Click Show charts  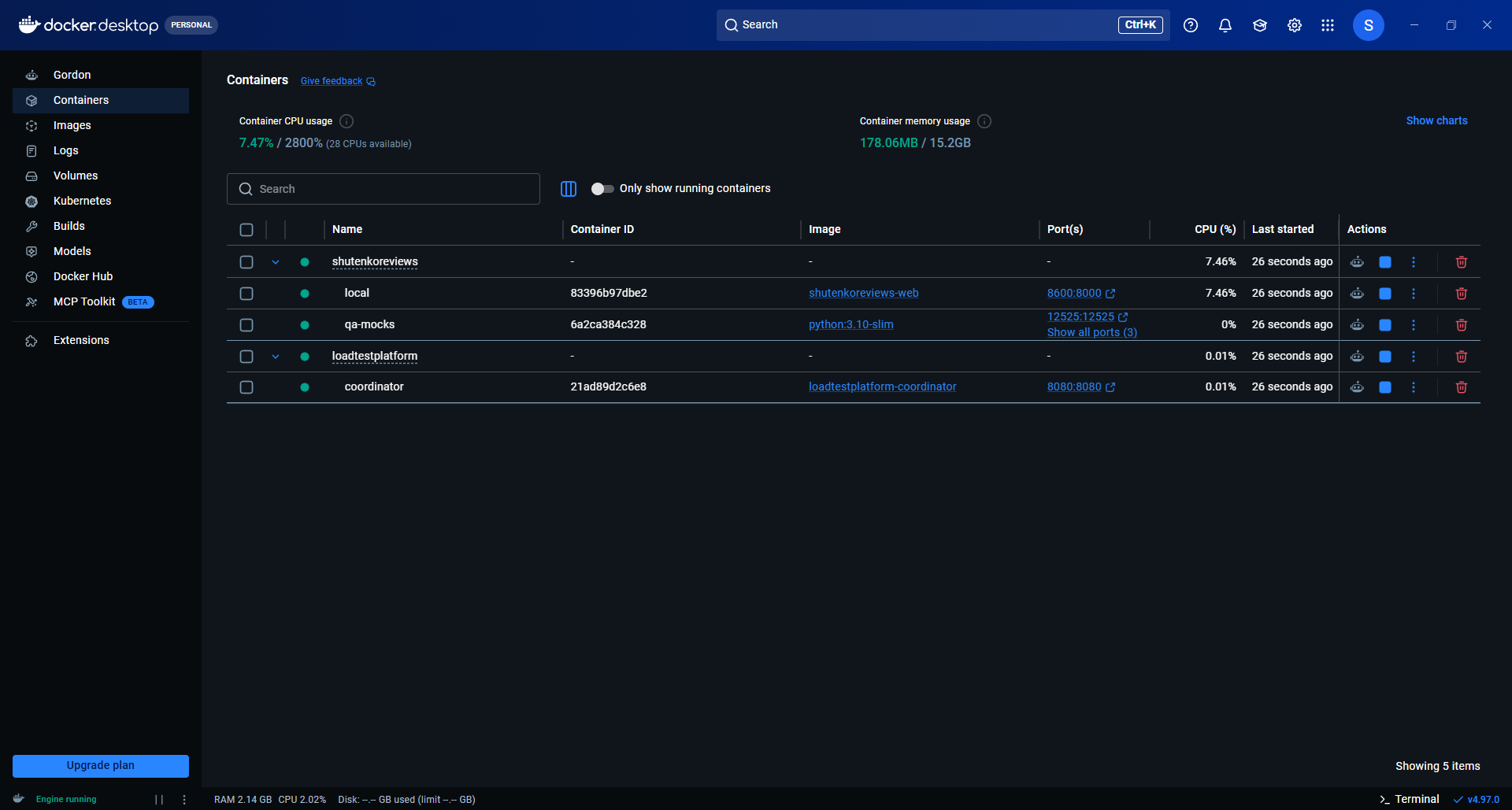1436,121
